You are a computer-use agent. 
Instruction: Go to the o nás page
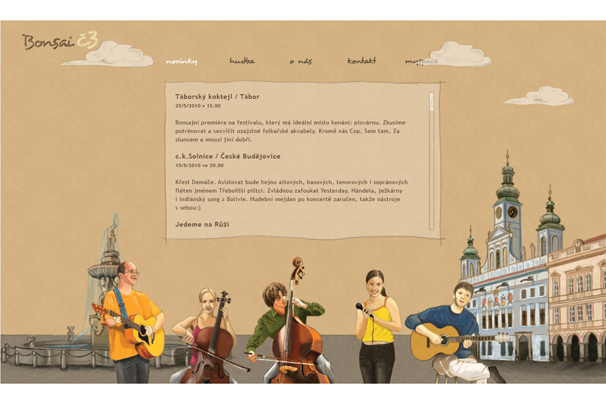click(x=301, y=61)
